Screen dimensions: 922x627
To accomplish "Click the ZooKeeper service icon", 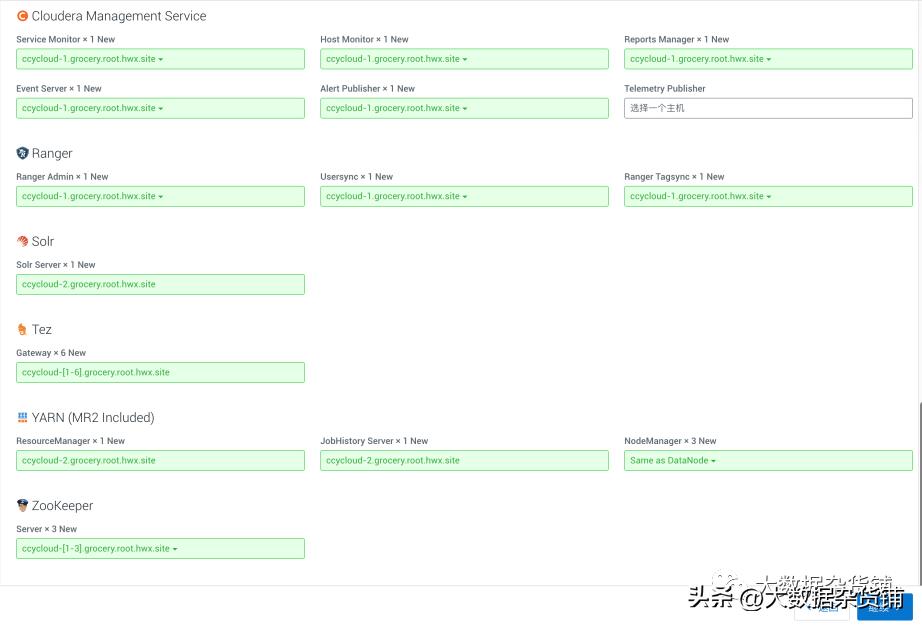I will tap(22, 505).
